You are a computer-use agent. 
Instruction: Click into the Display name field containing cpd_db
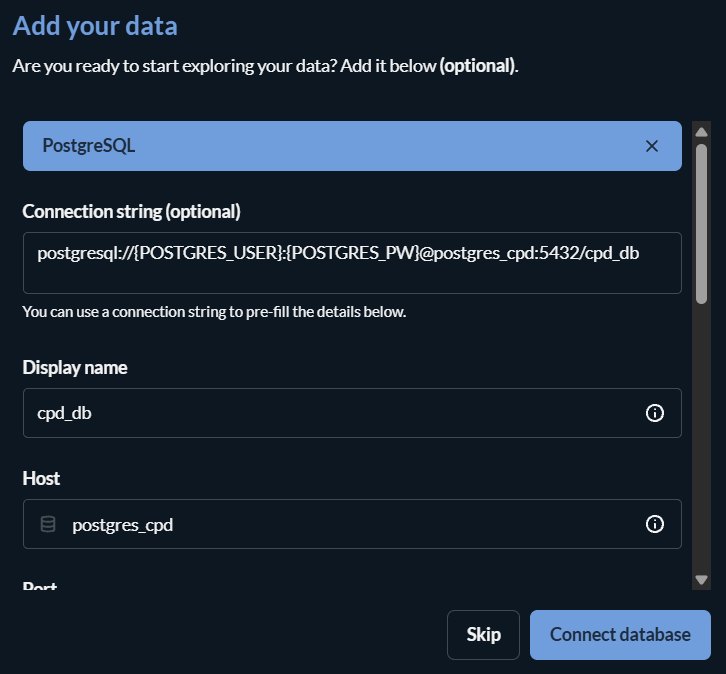click(x=330, y=413)
